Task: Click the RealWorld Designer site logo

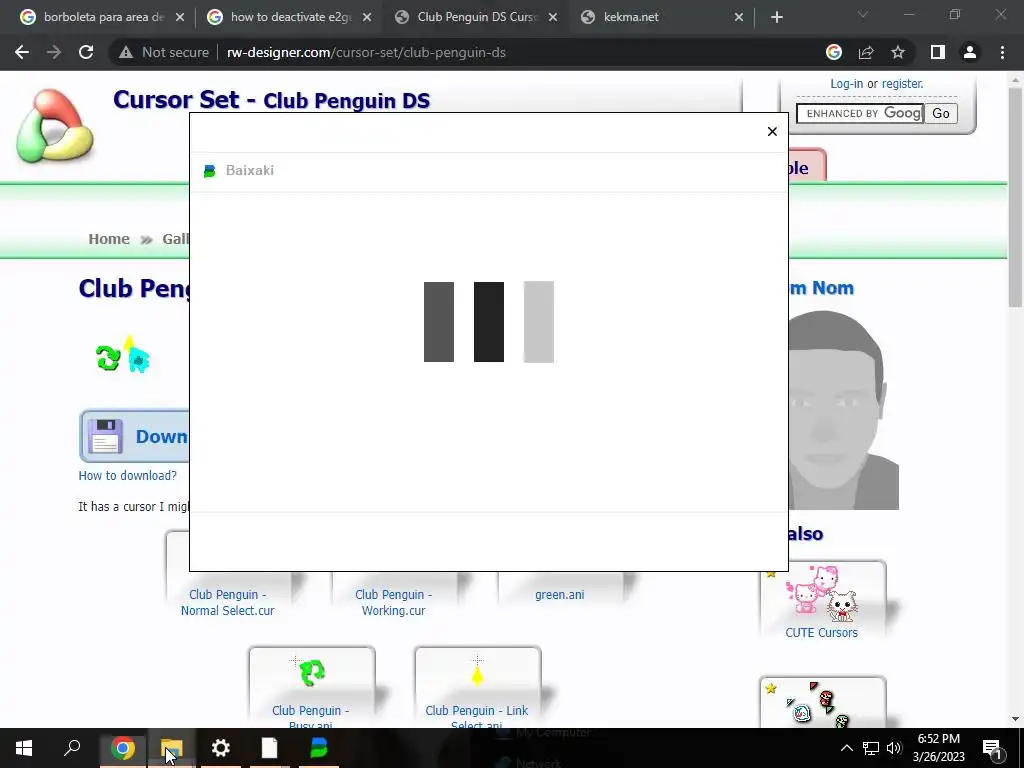Action: pos(55,126)
